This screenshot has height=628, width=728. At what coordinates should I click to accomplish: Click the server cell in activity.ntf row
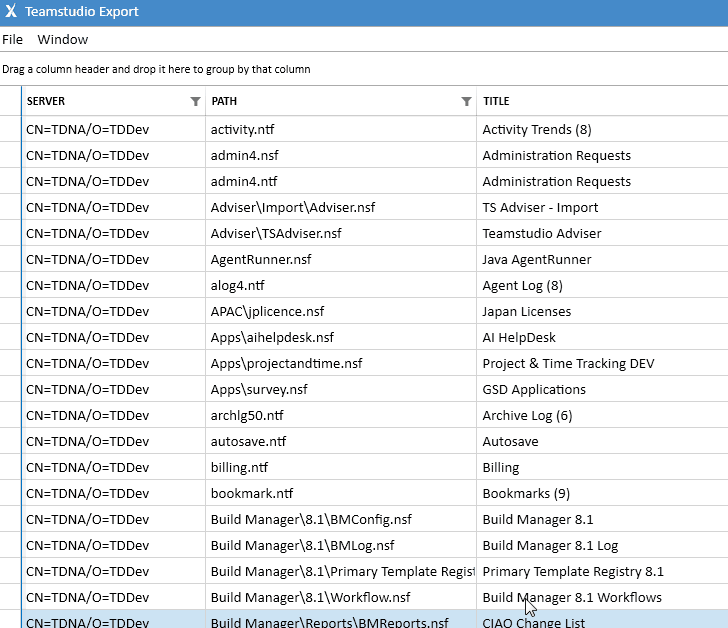coord(113,129)
